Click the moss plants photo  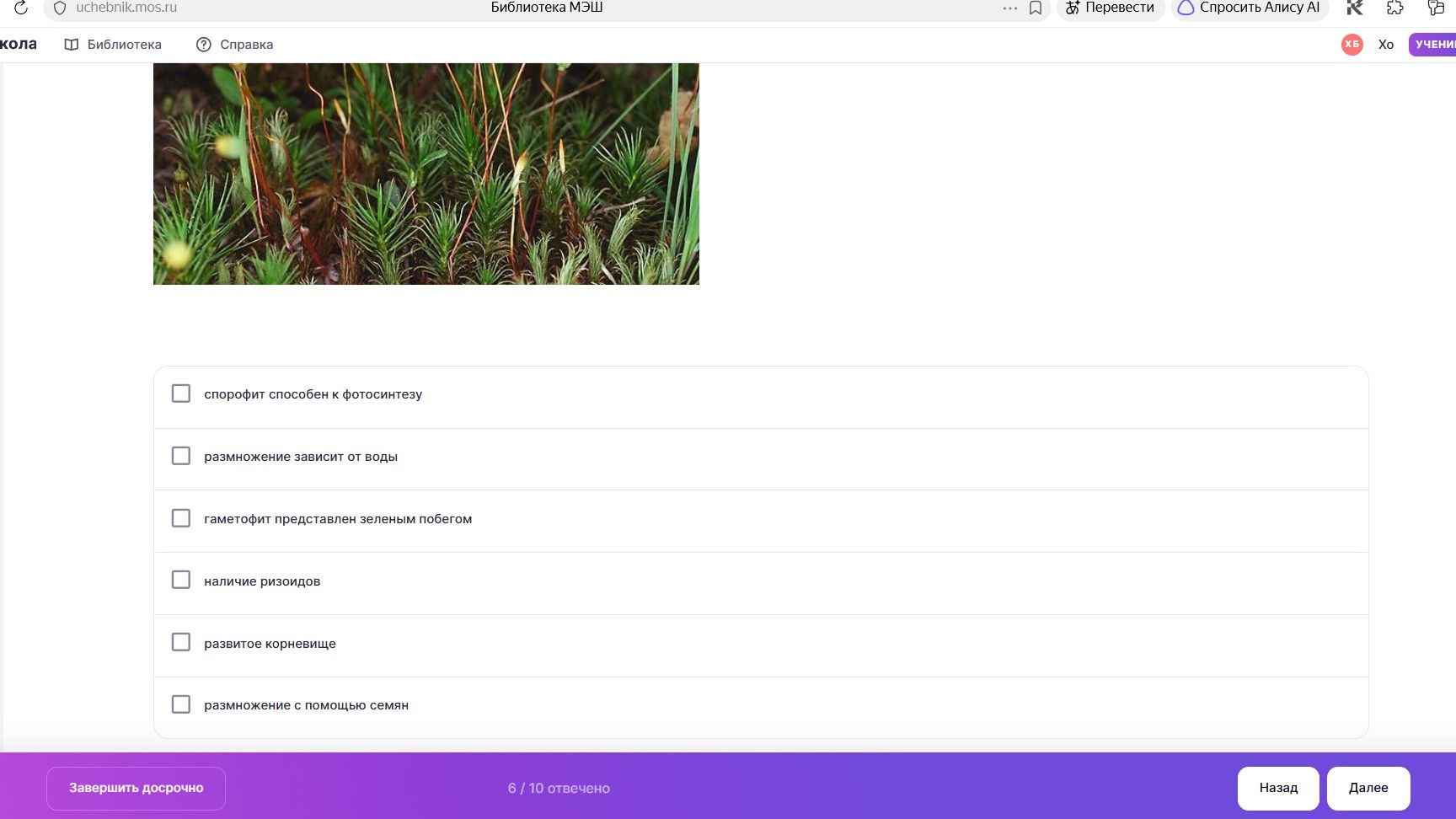coord(426,174)
